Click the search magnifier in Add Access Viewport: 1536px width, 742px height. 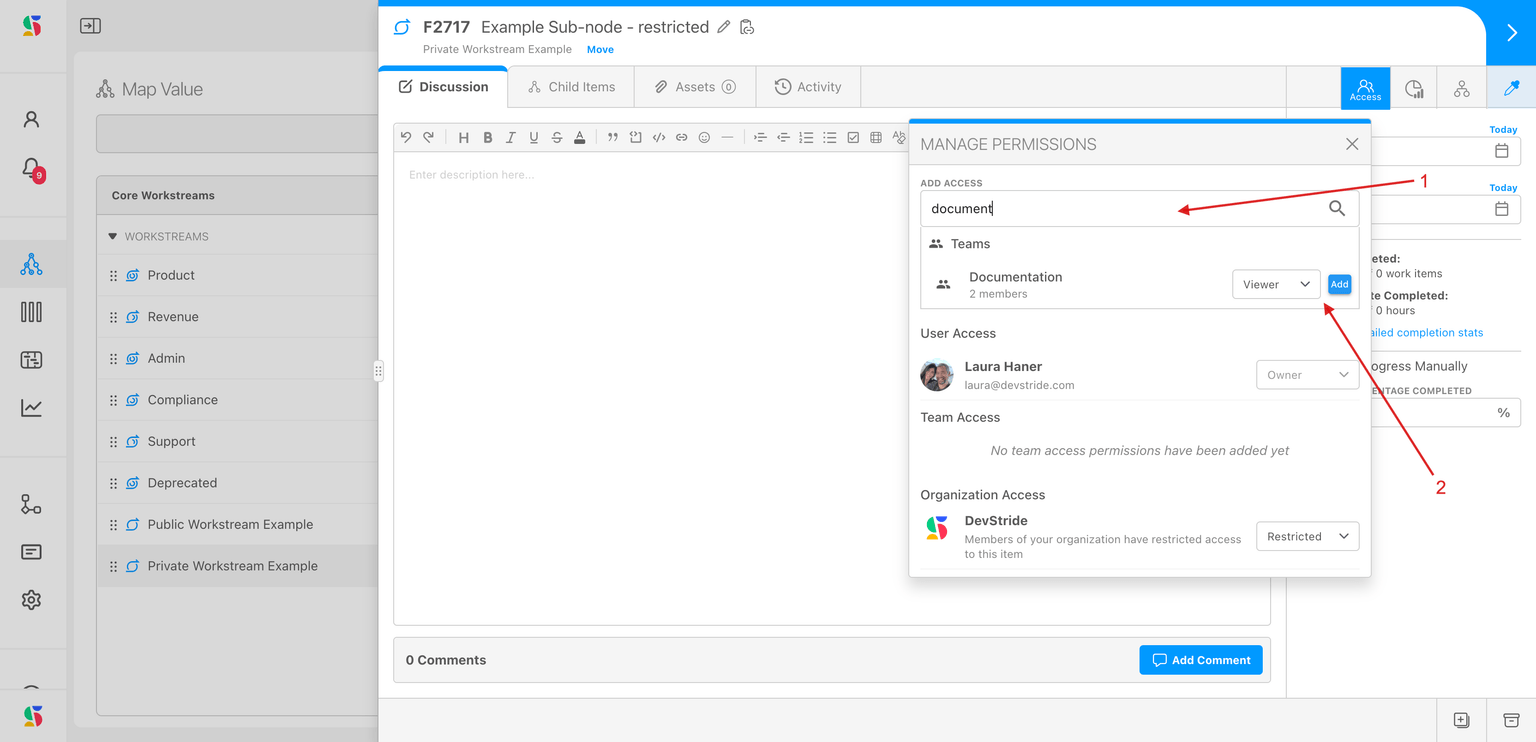[x=1337, y=208]
